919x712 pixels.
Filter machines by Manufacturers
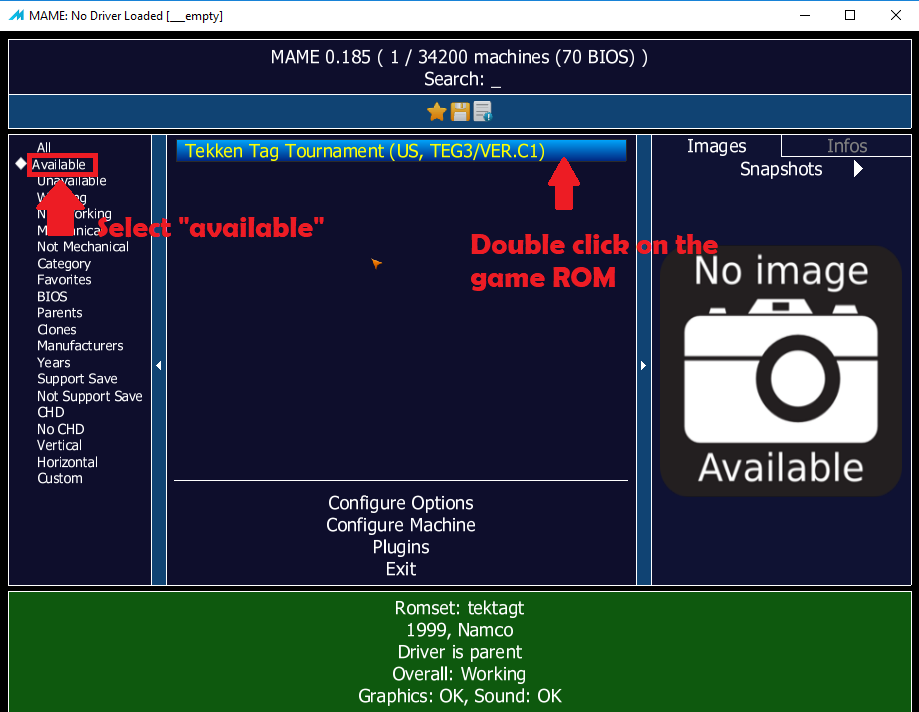click(x=80, y=346)
